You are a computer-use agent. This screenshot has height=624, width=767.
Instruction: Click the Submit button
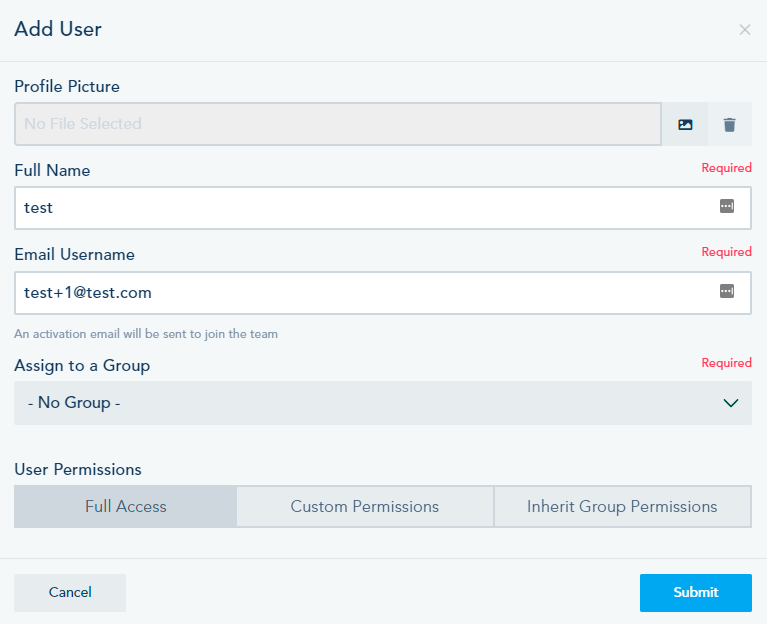(x=696, y=593)
